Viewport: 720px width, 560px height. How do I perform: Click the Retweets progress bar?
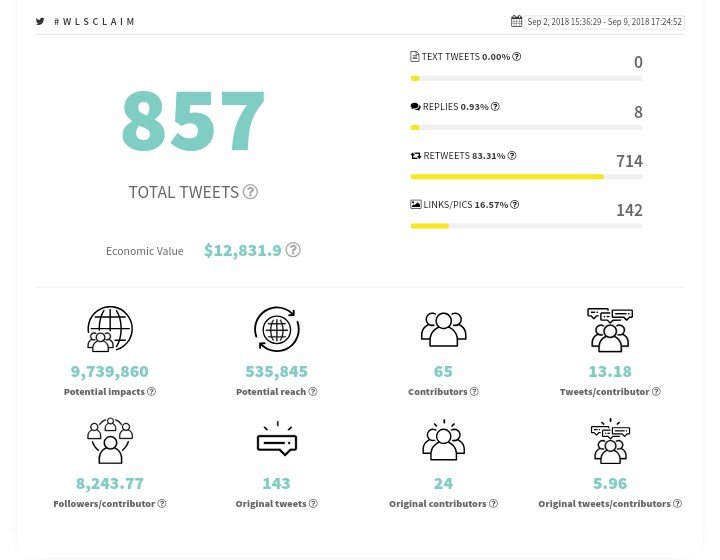(x=526, y=177)
